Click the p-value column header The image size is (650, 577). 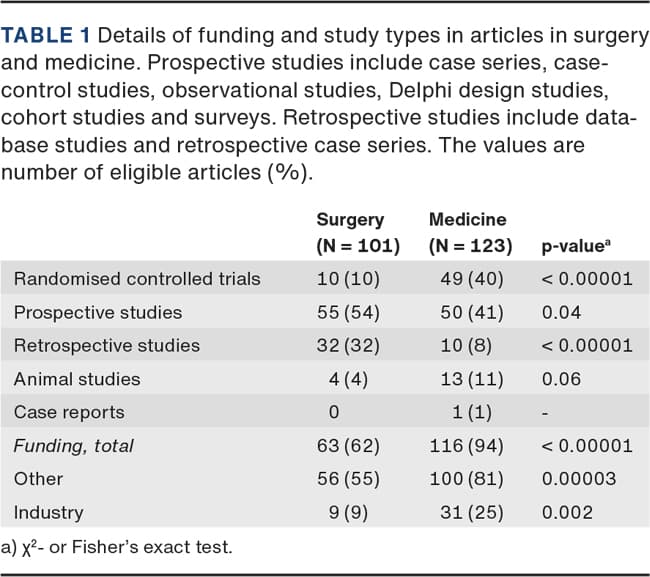pos(578,245)
